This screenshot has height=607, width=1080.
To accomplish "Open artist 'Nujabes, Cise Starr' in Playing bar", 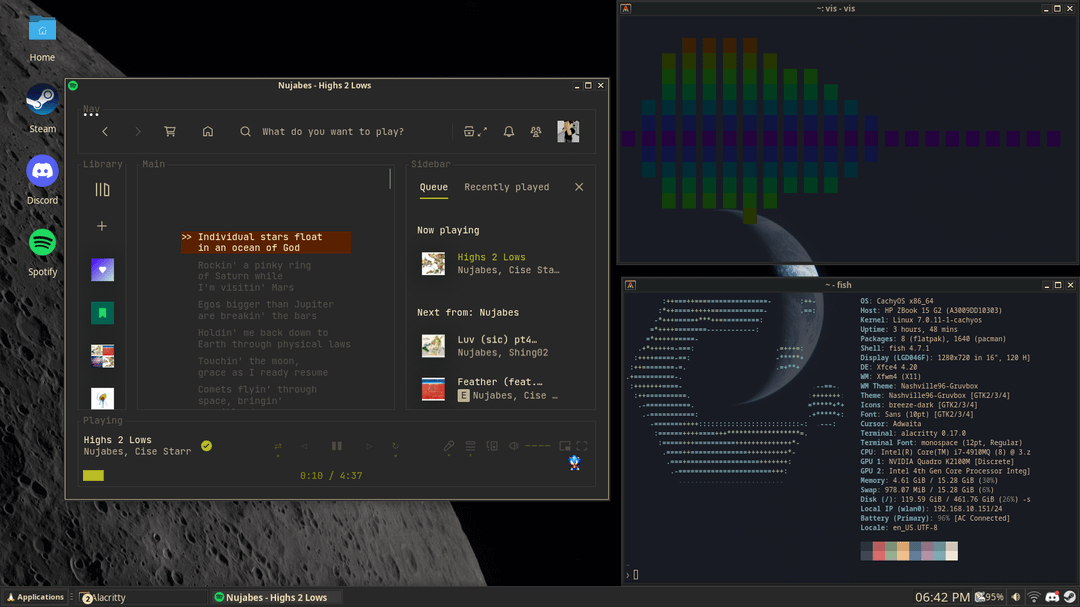I will (137, 452).
